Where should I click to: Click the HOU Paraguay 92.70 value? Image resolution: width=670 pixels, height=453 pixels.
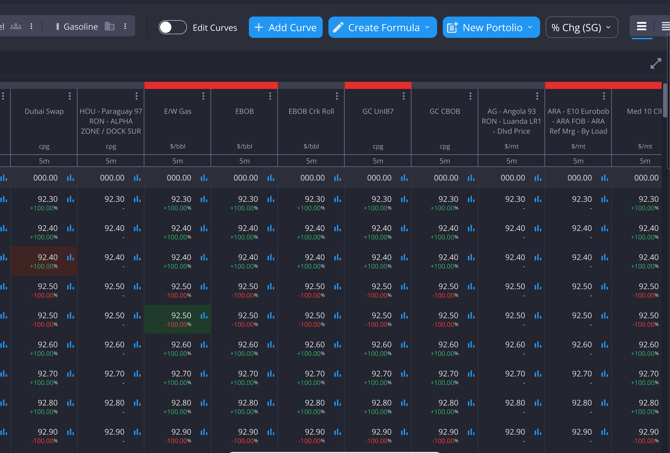pyautogui.click(x=115, y=374)
